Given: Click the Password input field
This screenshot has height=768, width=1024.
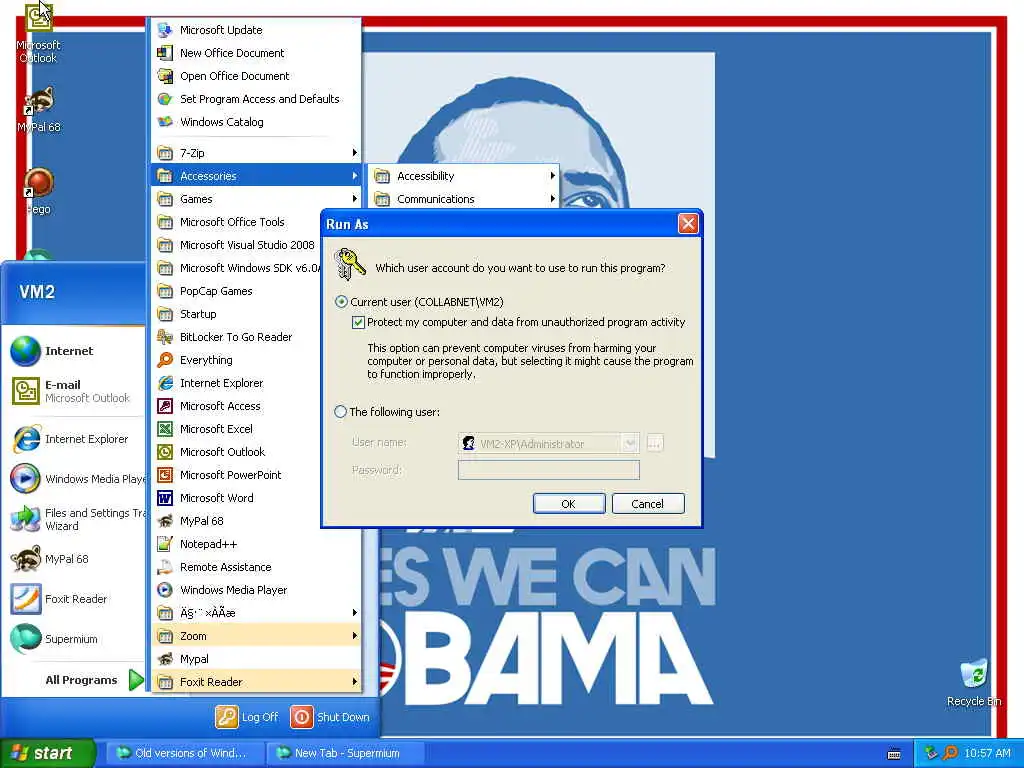Looking at the screenshot, I should (549, 470).
